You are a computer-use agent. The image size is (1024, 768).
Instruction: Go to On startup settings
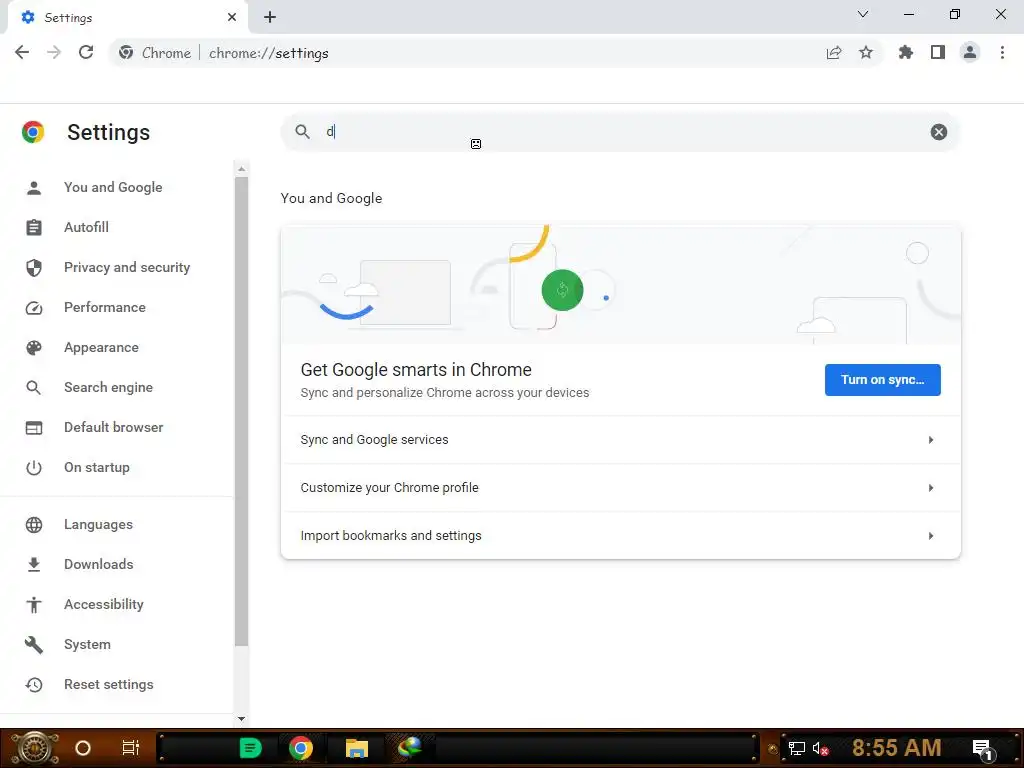click(x=97, y=468)
